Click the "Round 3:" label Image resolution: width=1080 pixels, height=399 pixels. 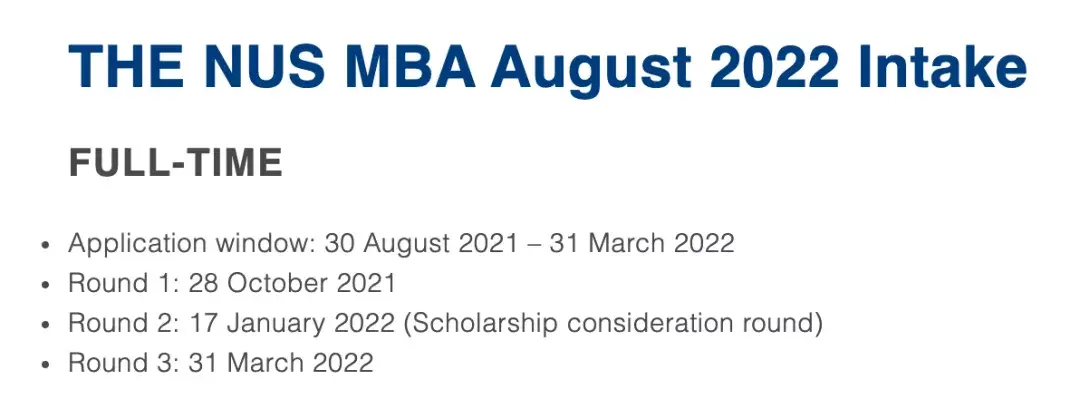tap(124, 362)
